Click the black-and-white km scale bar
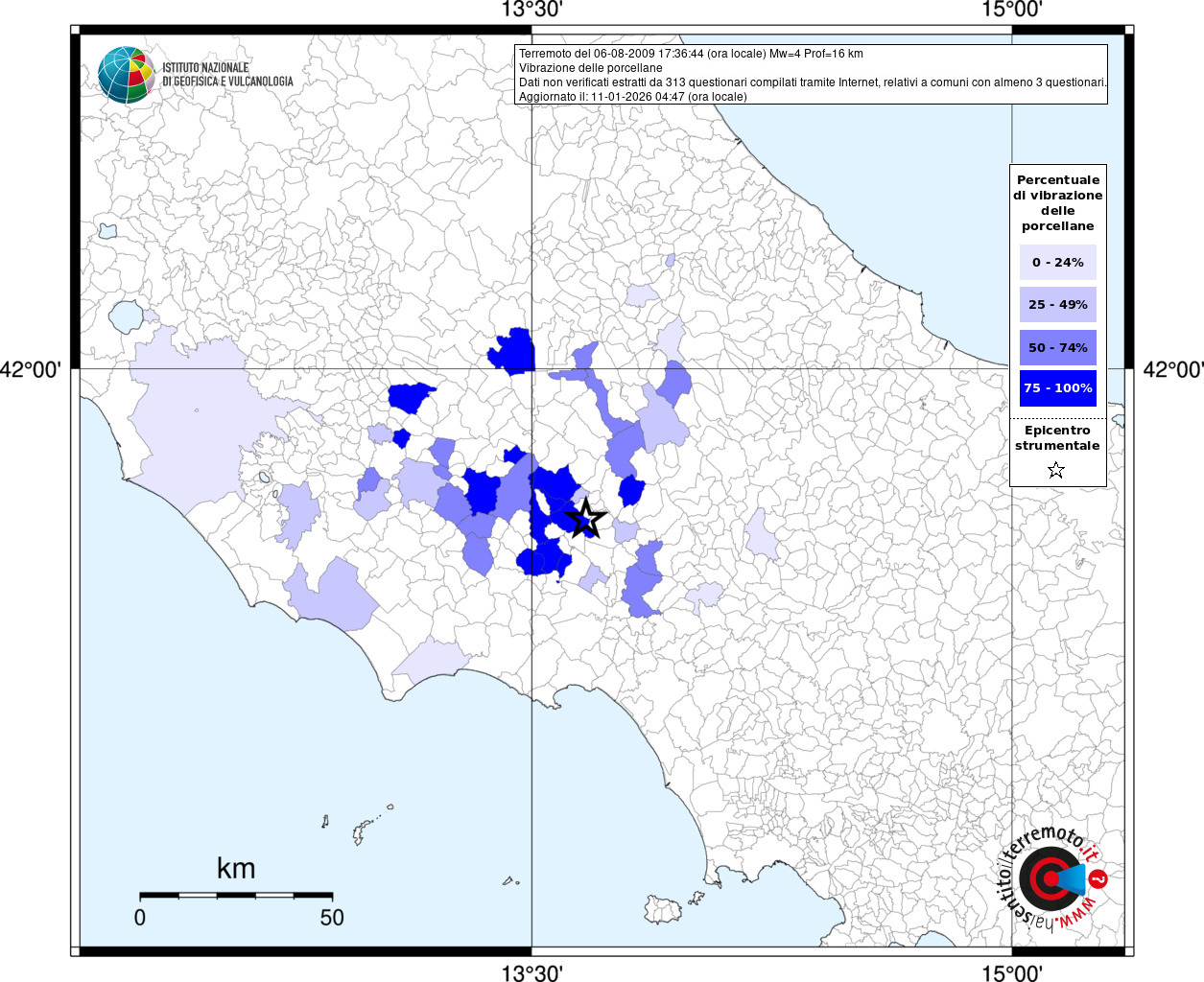 (x=236, y=896)
